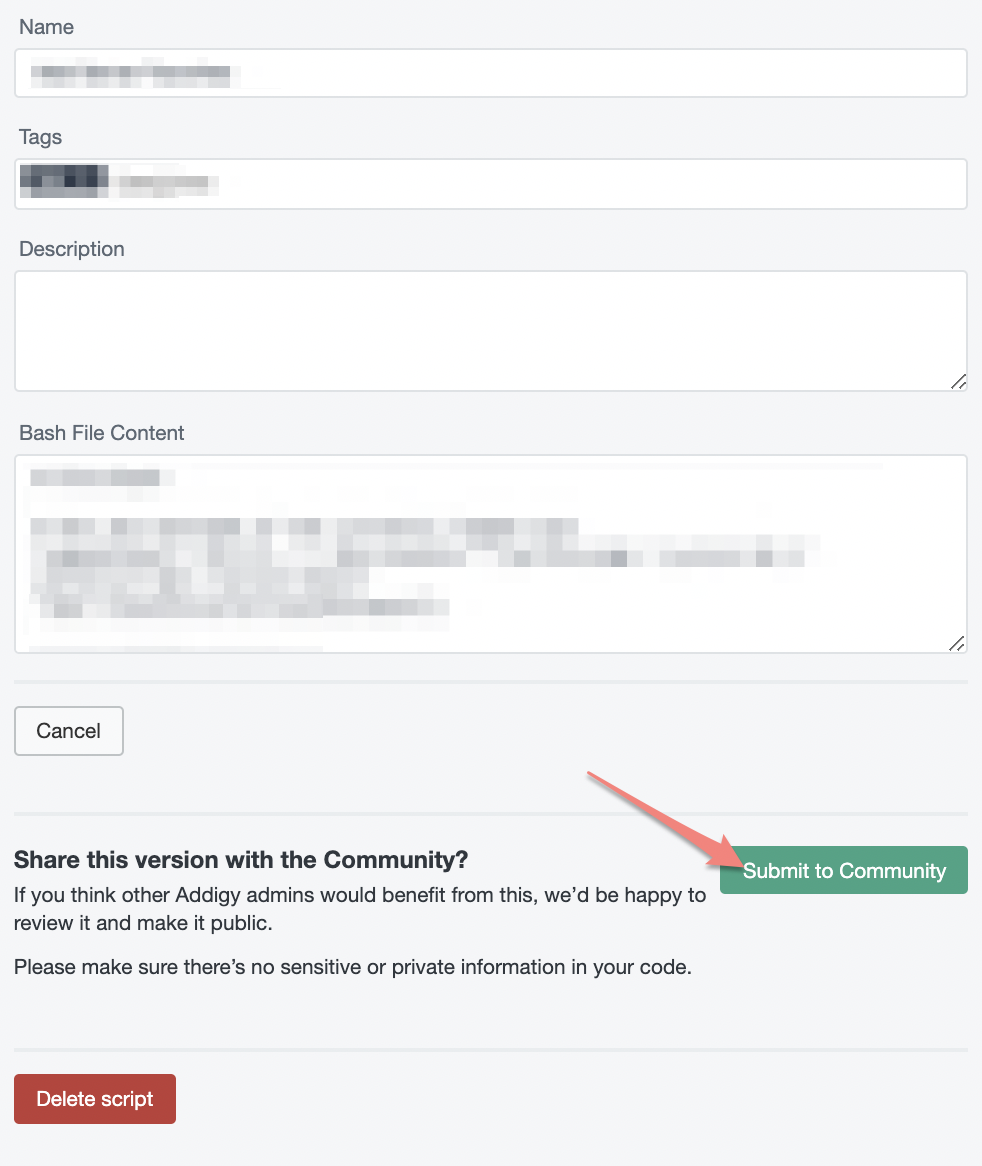Click the Addigy admins review paragraph
This screenshot has height=1166, width=982.
[360, 909]
